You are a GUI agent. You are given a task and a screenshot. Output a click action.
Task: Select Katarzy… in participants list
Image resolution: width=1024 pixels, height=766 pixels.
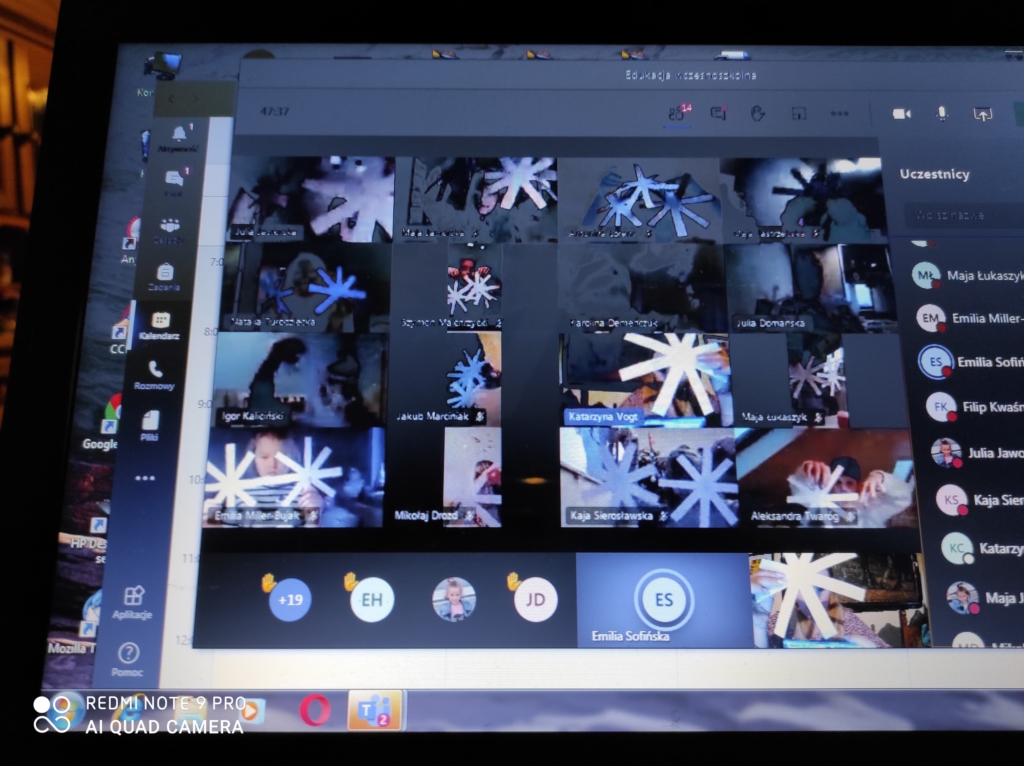tap(982, 549)
